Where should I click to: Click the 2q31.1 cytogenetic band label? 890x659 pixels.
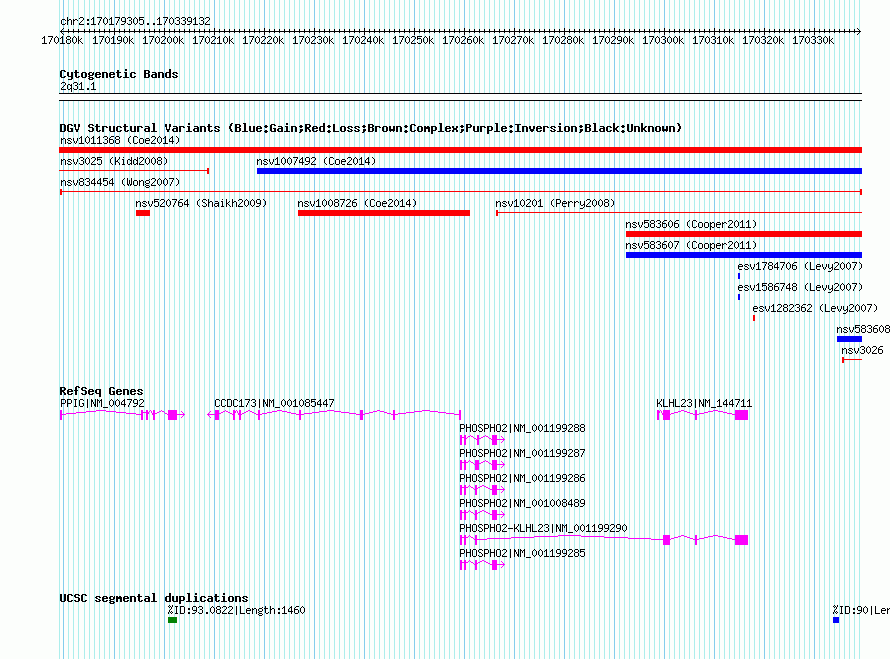[x=78, y=86]
